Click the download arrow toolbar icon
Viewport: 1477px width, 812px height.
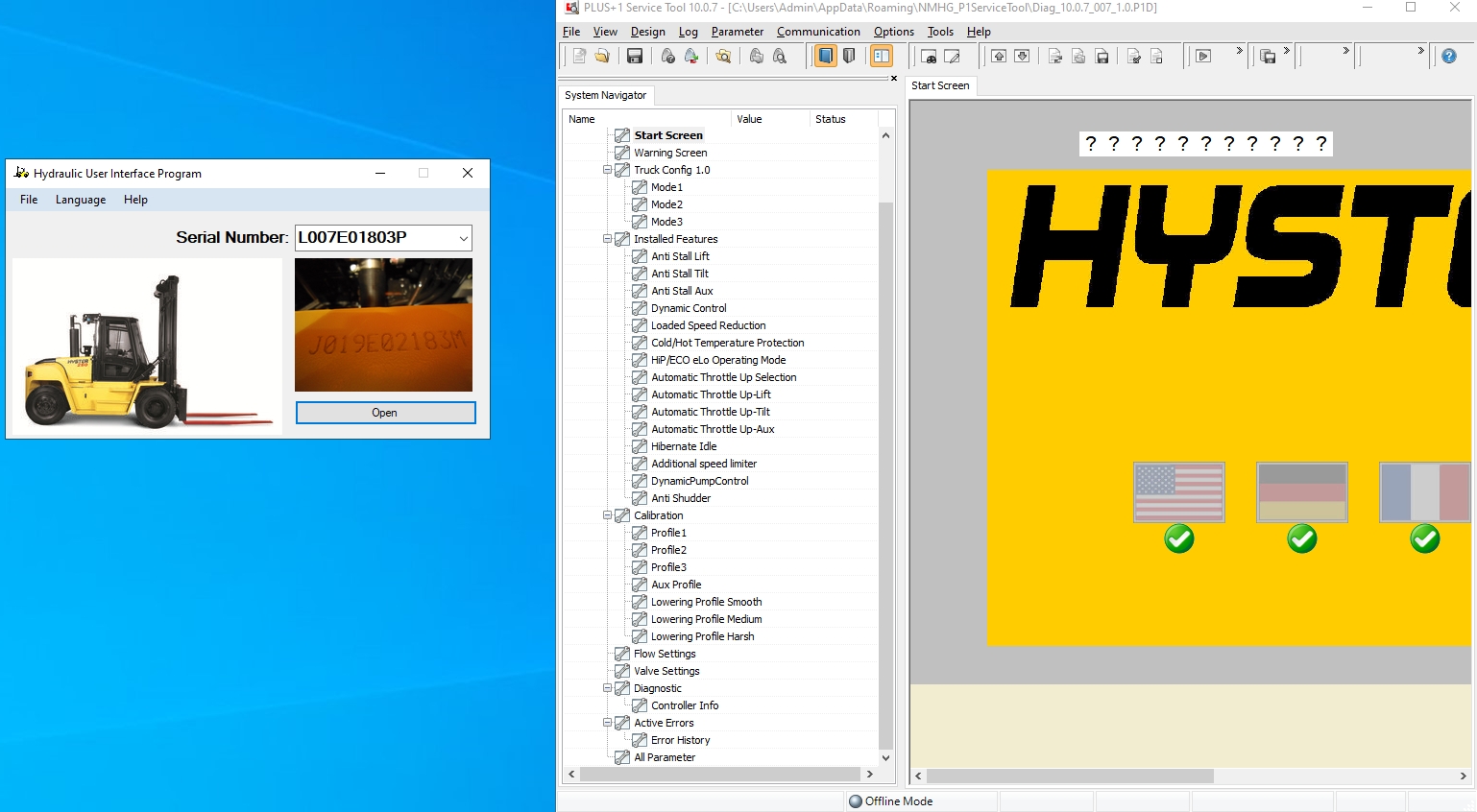click(1022, 56)
